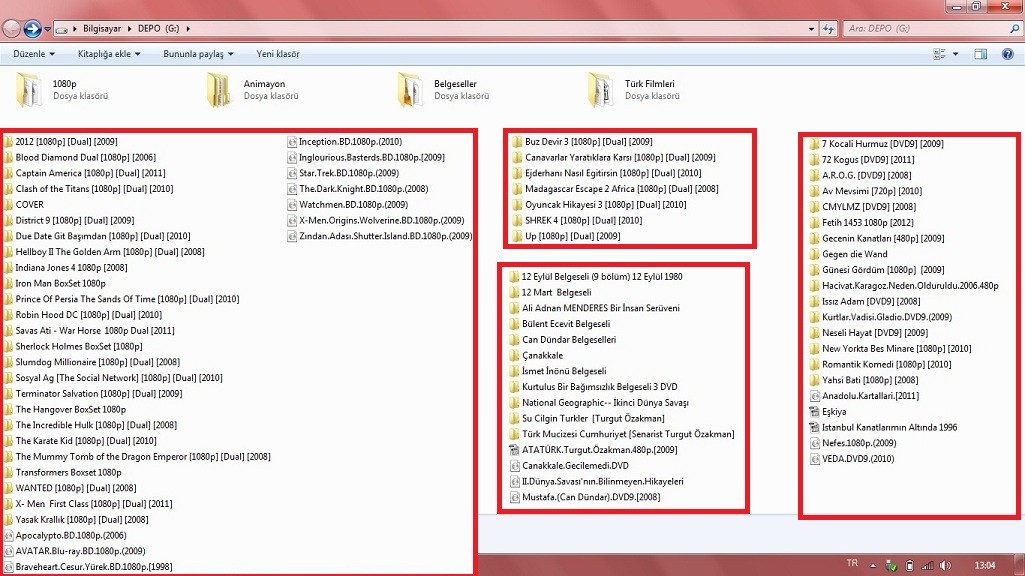
Task: Select Buz Devri 3 [1080p] folder icon
Action: (517, 141)
